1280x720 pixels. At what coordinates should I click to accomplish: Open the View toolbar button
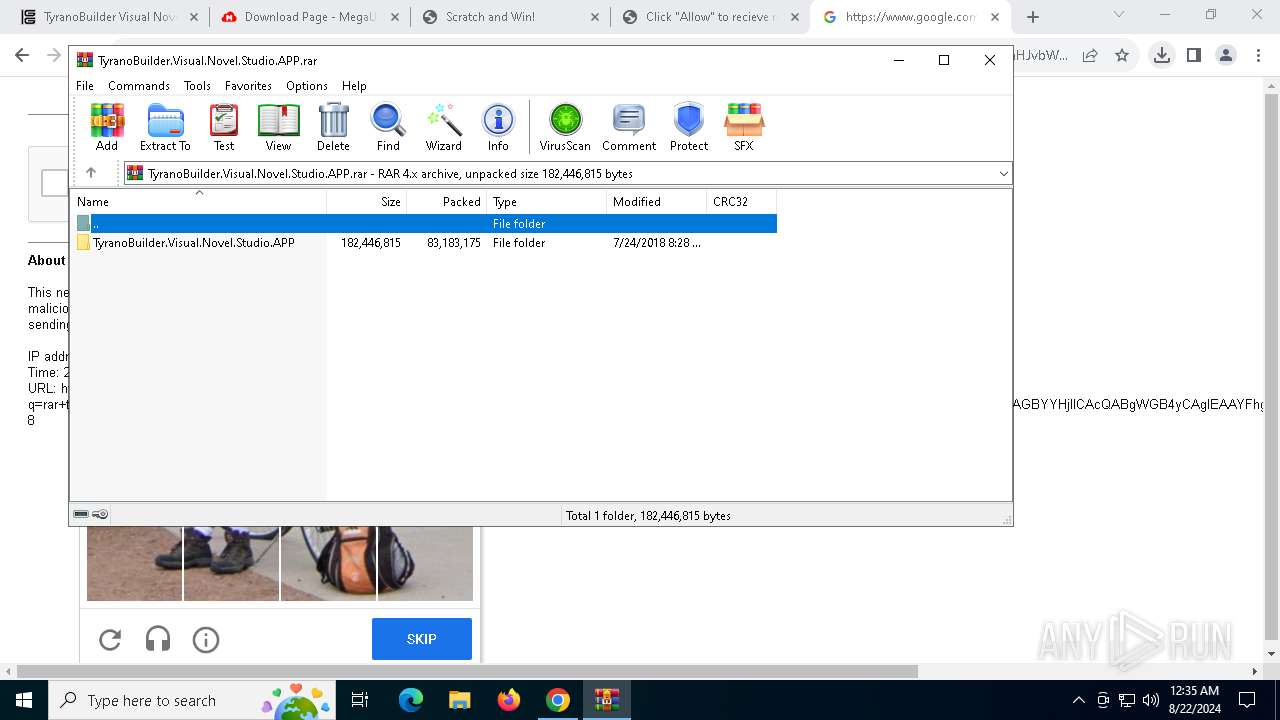[278, 127]
